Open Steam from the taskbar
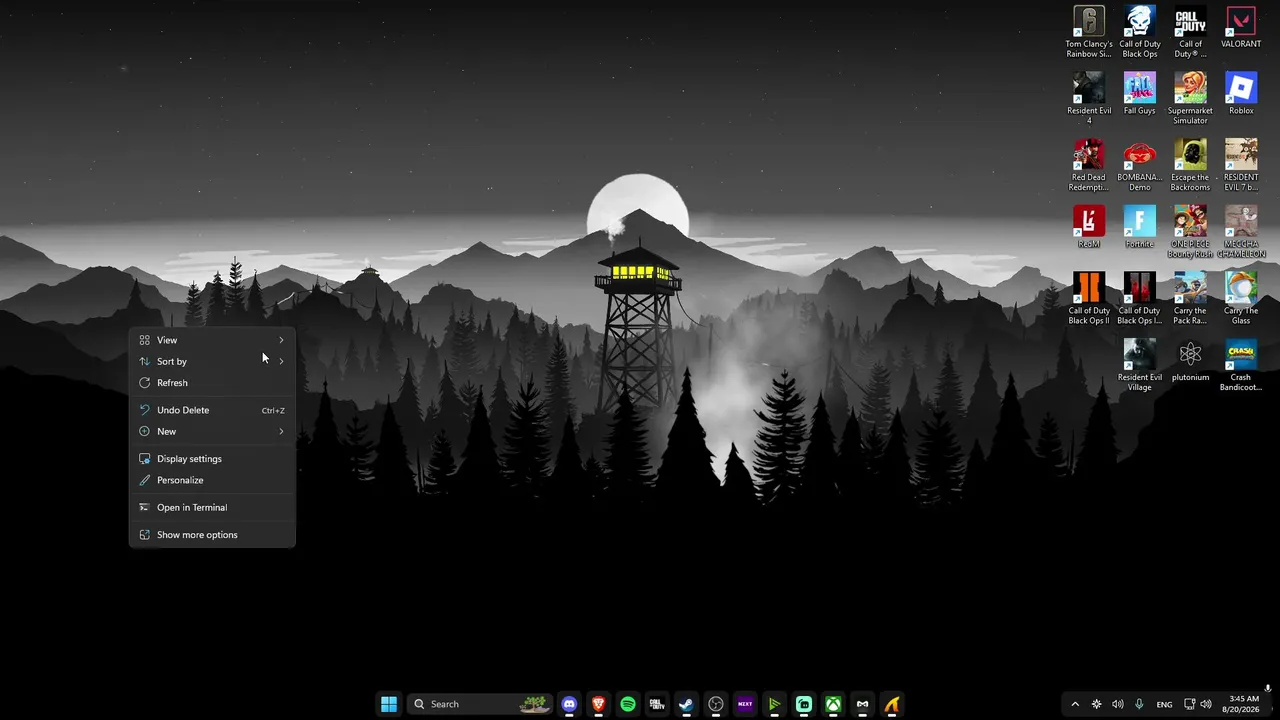 click(686, 704)
